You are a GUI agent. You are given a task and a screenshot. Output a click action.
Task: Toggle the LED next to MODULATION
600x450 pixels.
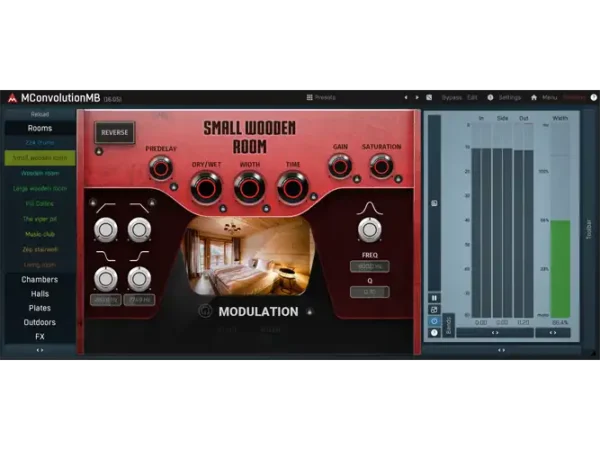point(310,312)
